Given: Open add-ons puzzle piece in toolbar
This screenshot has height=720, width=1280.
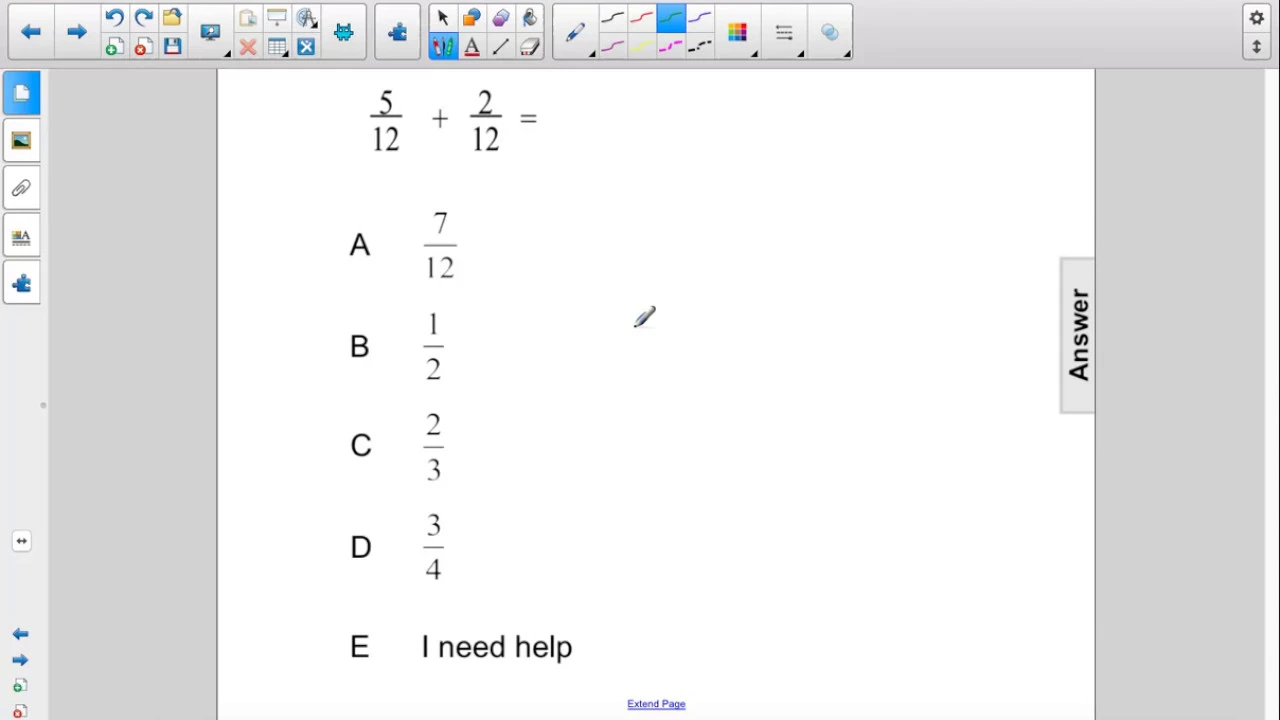Looking at the screenshot, I should pyautogui.click(x=397, y=32).
